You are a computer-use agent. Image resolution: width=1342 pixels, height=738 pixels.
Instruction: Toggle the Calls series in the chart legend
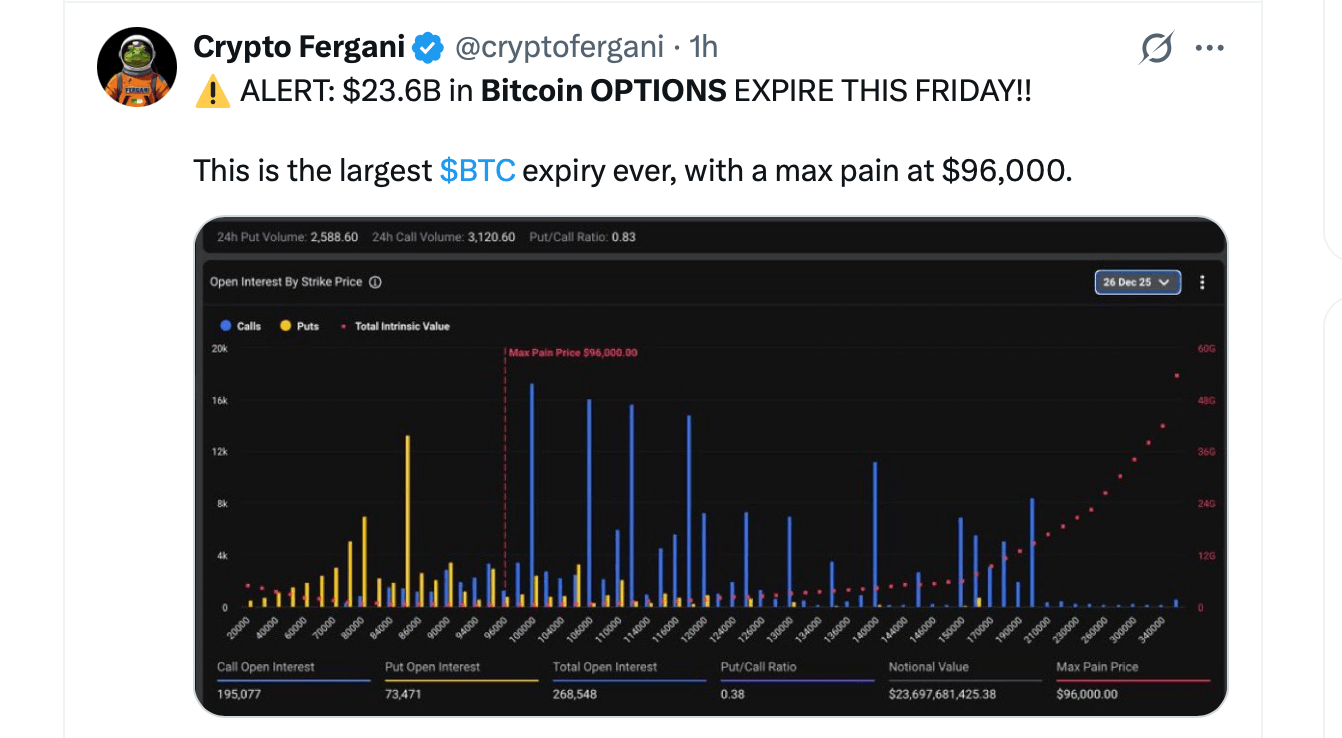tap(240, 326)
